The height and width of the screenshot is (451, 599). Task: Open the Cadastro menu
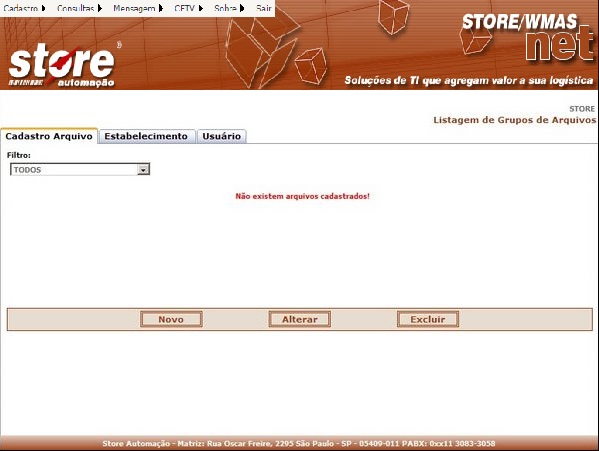click(21, 8)
